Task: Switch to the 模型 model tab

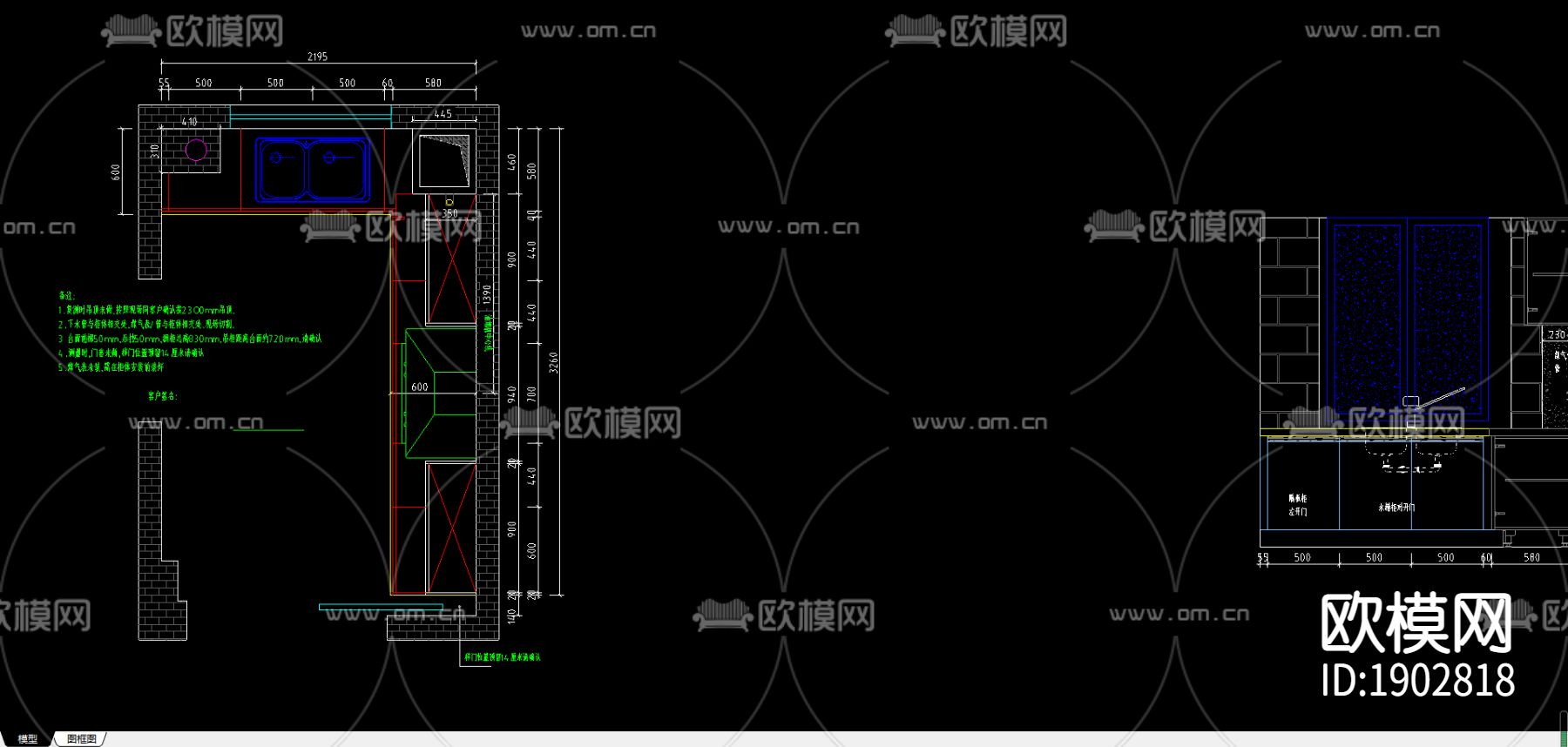Action: coord(28,739)
